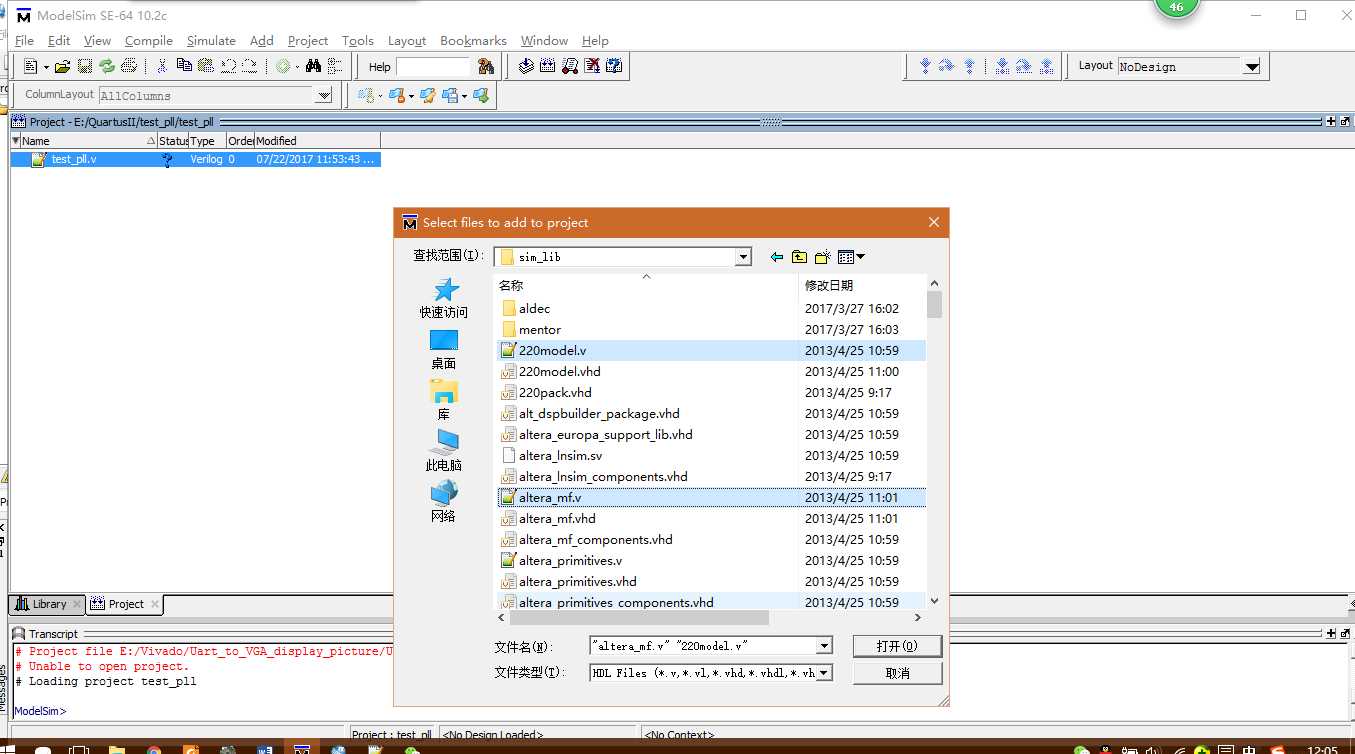Image resolution: width=1355 pixels, height=754 pixels.
Task: Sort by Date modified (修改日期) header
Action: (862, 285)
